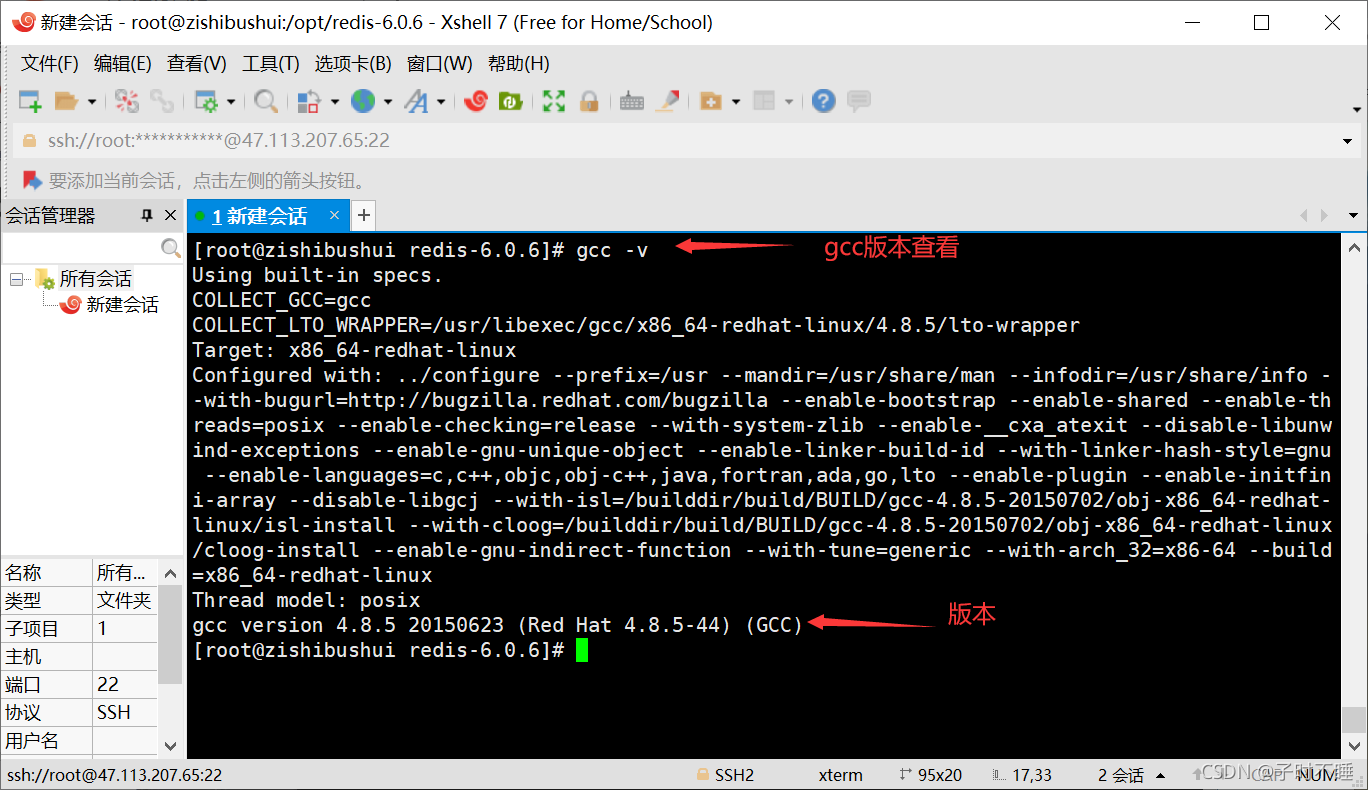1368x790 pixels.
Task: Expand the '2 会话' status bar arrow
Action: 1161,775
